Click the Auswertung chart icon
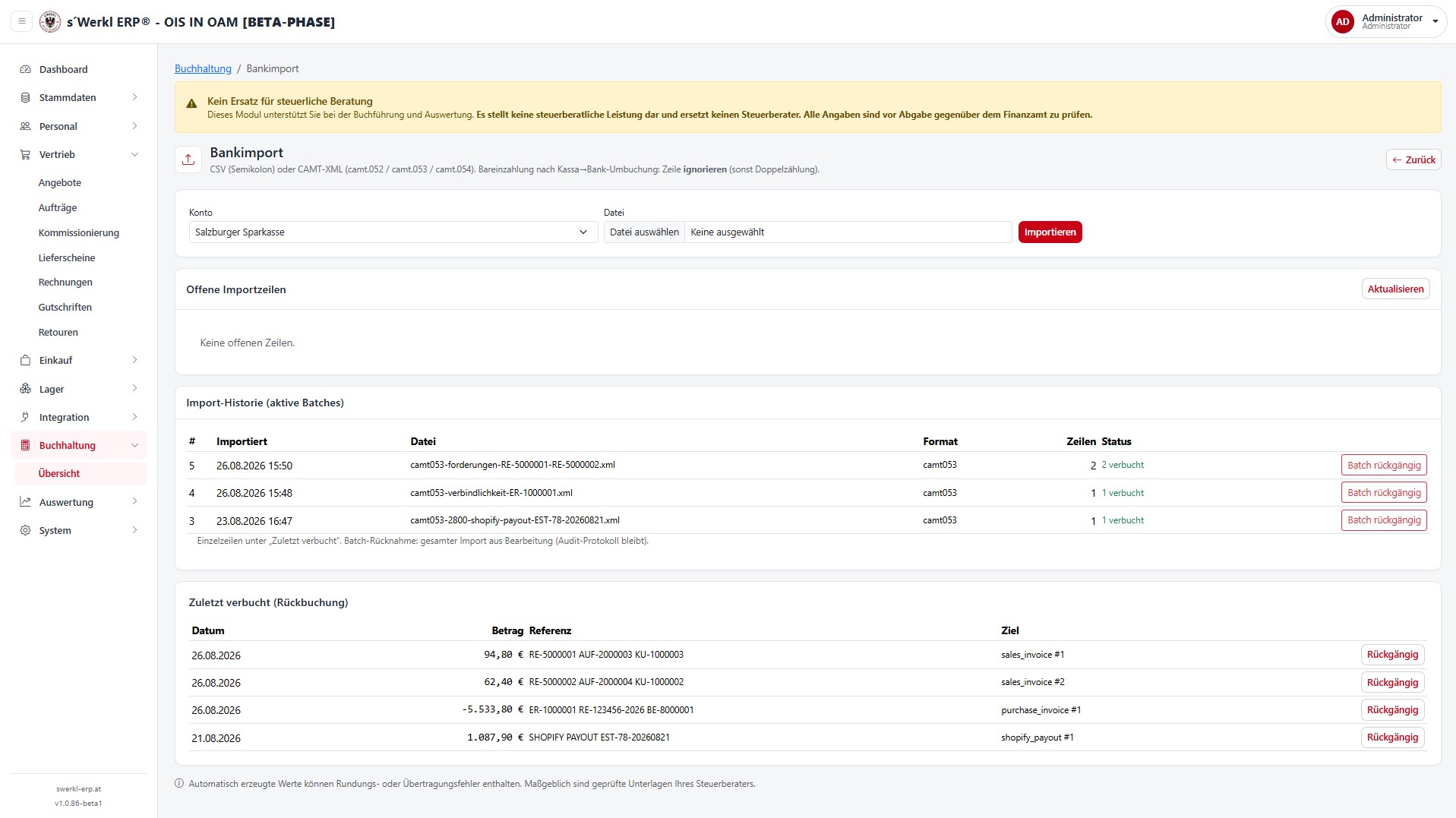1456x818 pixels. (25, 502)
